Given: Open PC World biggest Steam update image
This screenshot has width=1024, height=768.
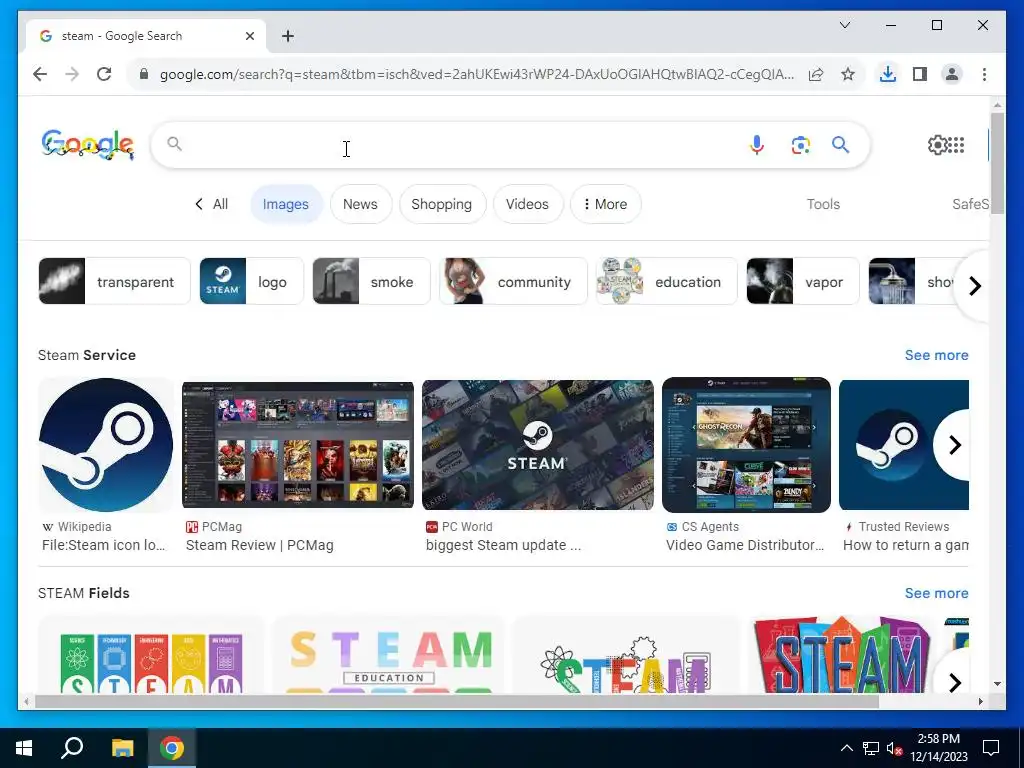Looking at the screenshot, I should click(x=537, y=445).
